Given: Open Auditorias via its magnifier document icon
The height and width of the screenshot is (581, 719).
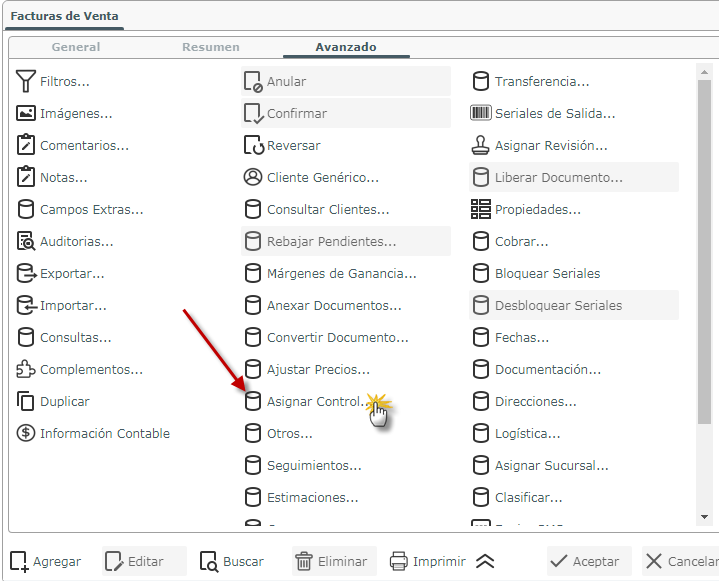Looking at the screenshot, I should [26, 241].
